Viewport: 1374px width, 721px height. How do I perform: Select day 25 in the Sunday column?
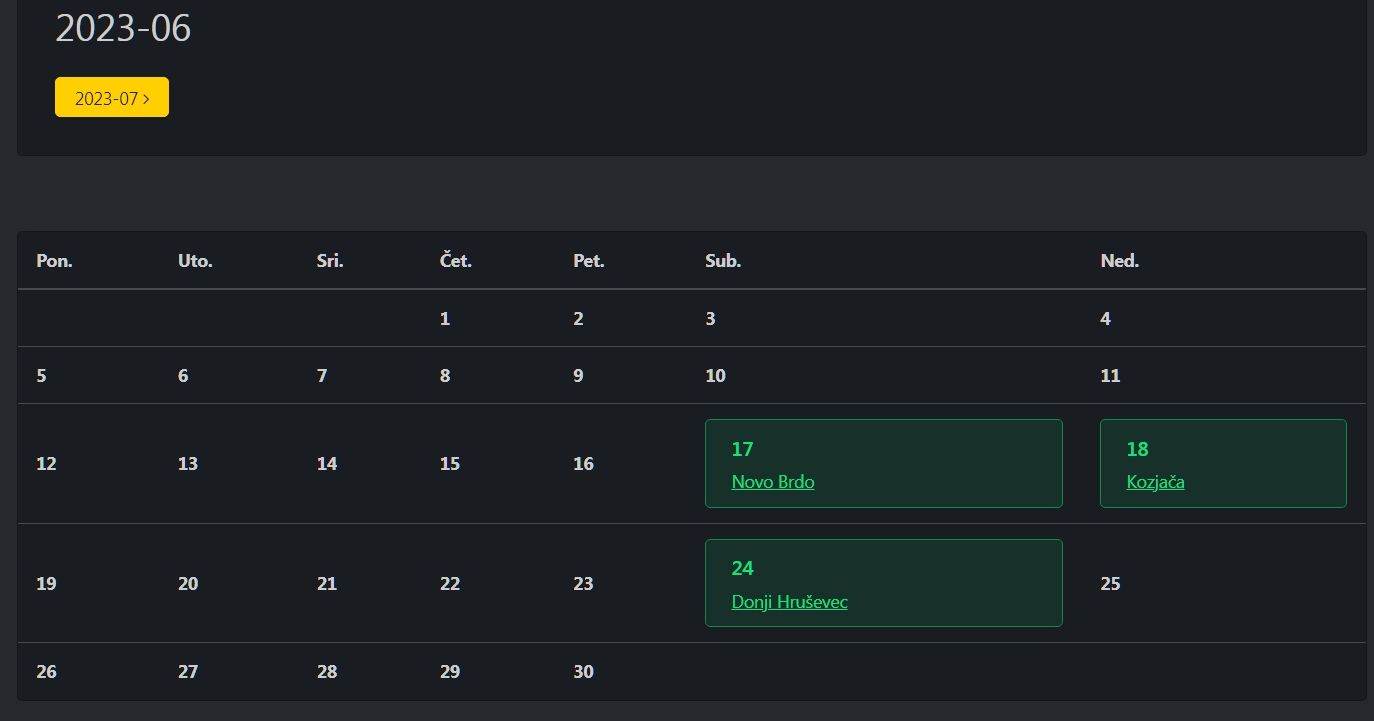1110,583
